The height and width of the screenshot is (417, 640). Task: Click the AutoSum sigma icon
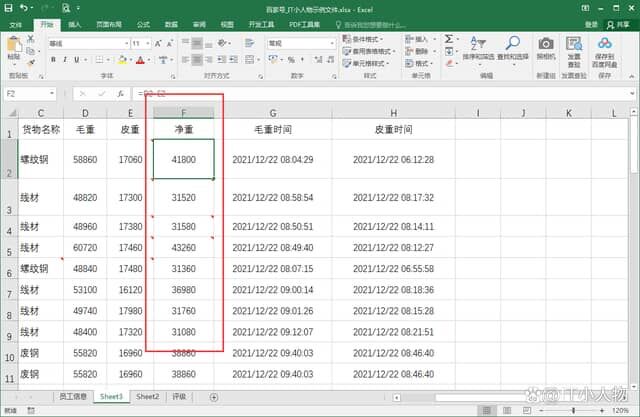point(449,39)
